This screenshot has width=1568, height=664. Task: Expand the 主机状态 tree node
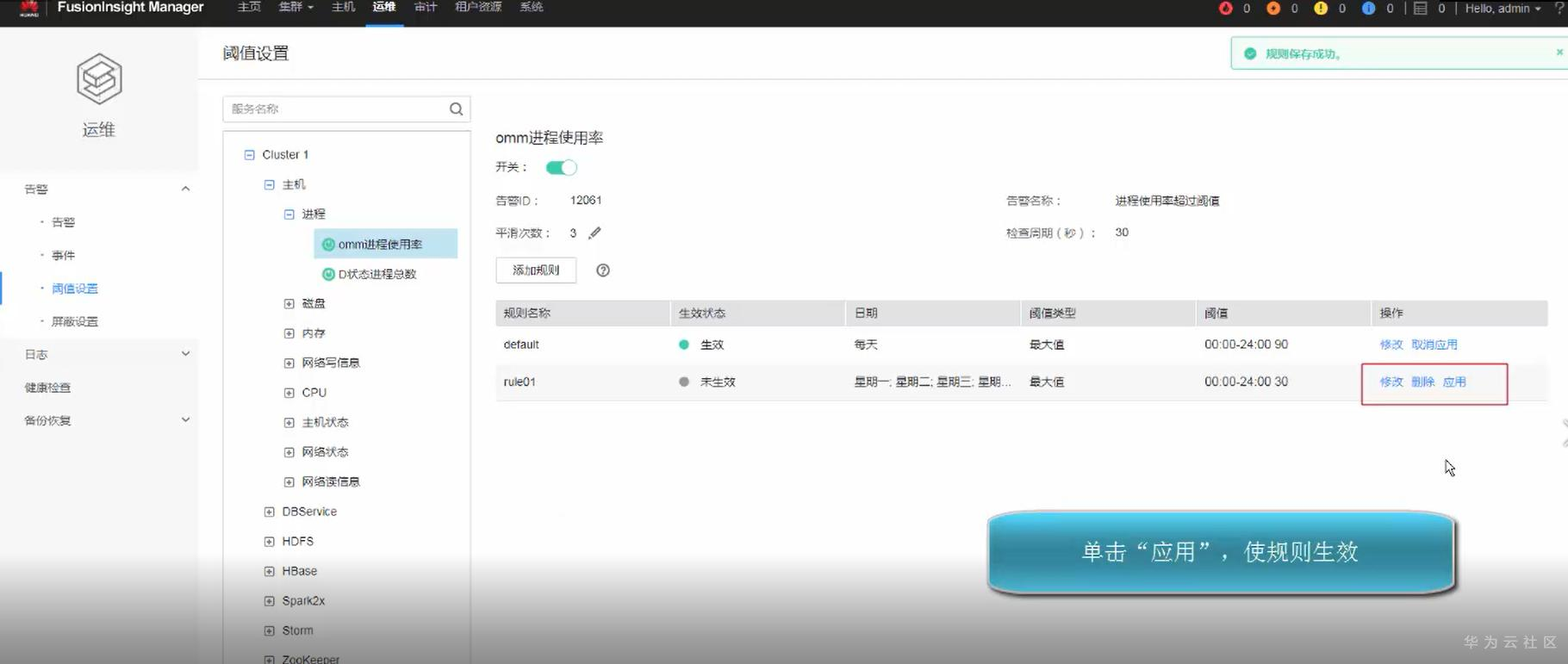[289, 422]
